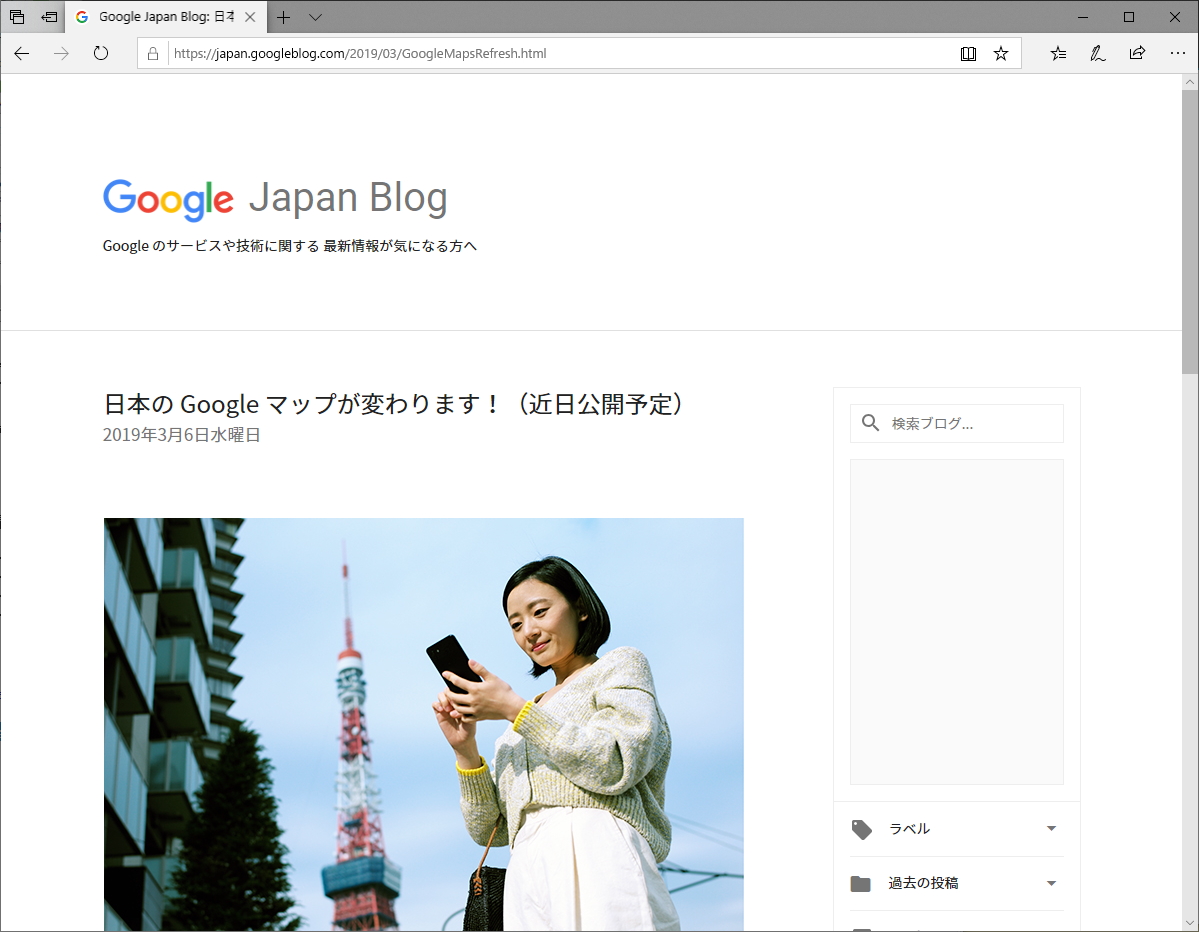The height and width of the screenshot is (932, 1199).
Task: Navigate back with the back arrow
Action: pos(21,53)
